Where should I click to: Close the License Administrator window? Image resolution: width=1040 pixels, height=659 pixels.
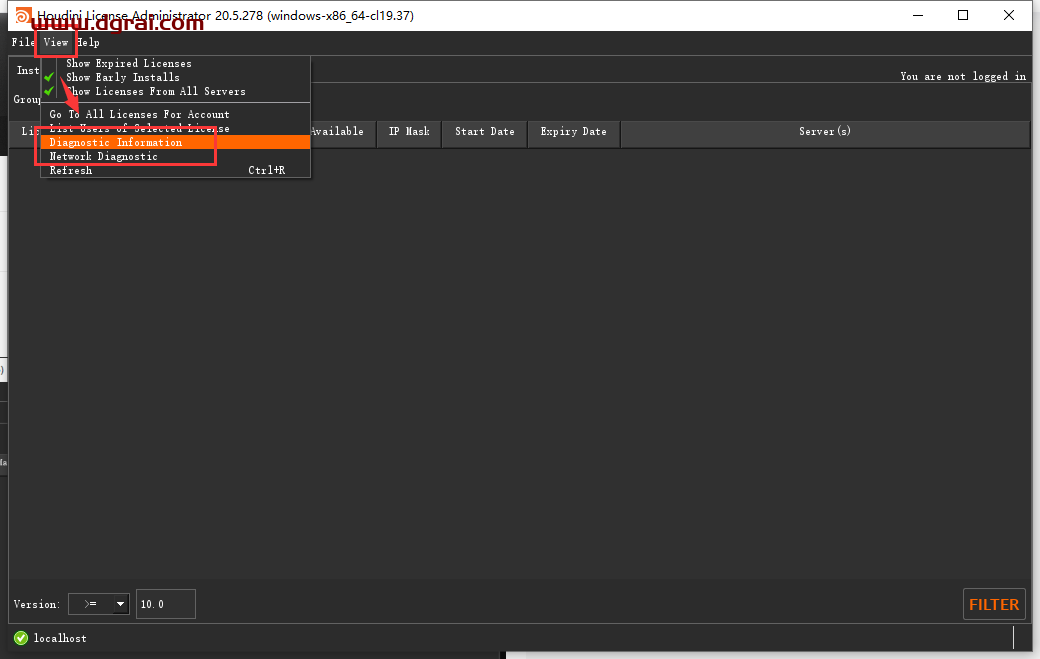pyautogui.click(x=1009, y=15)
